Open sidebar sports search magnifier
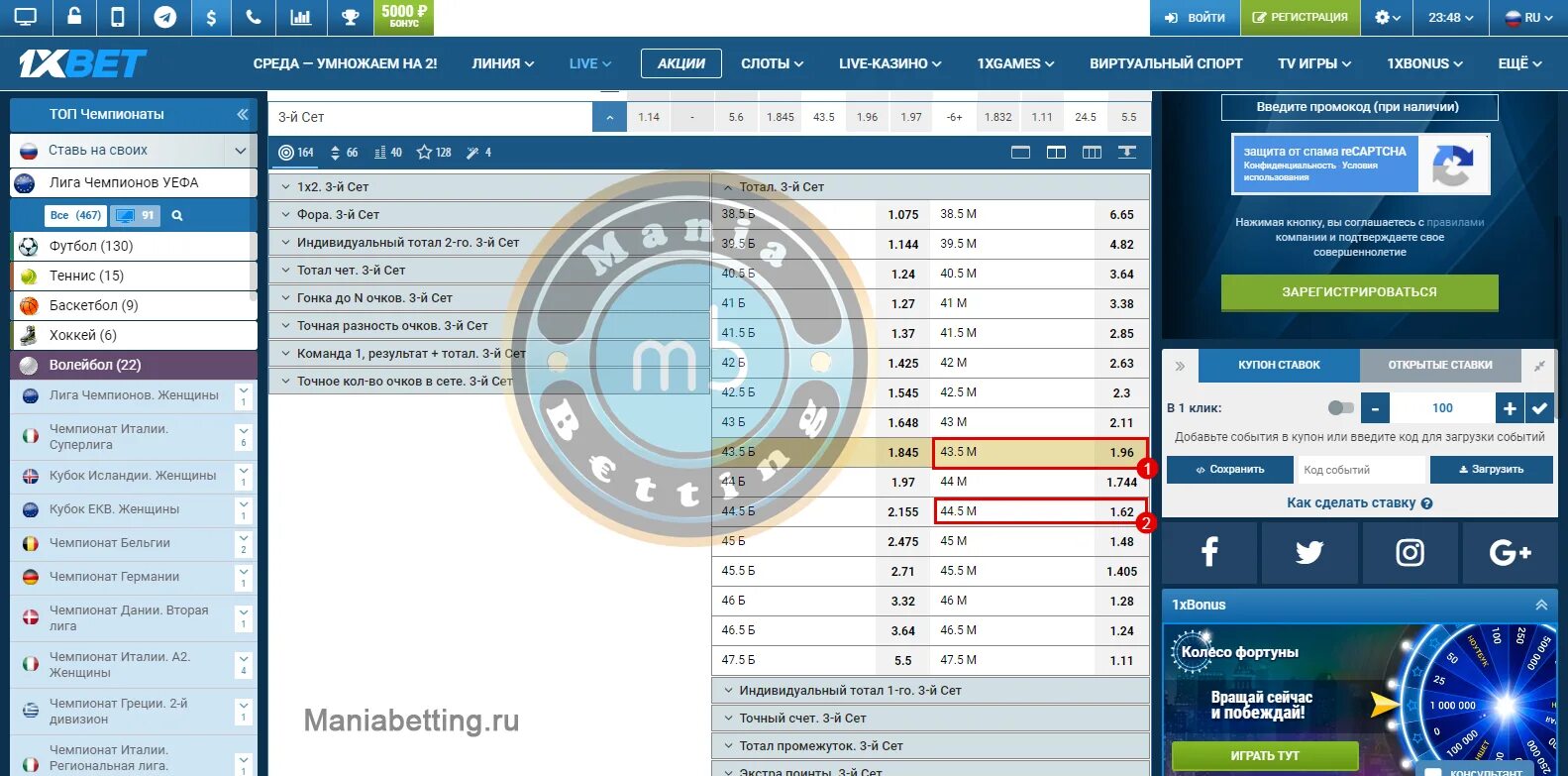1568x776 pixels. click(177, 215)
